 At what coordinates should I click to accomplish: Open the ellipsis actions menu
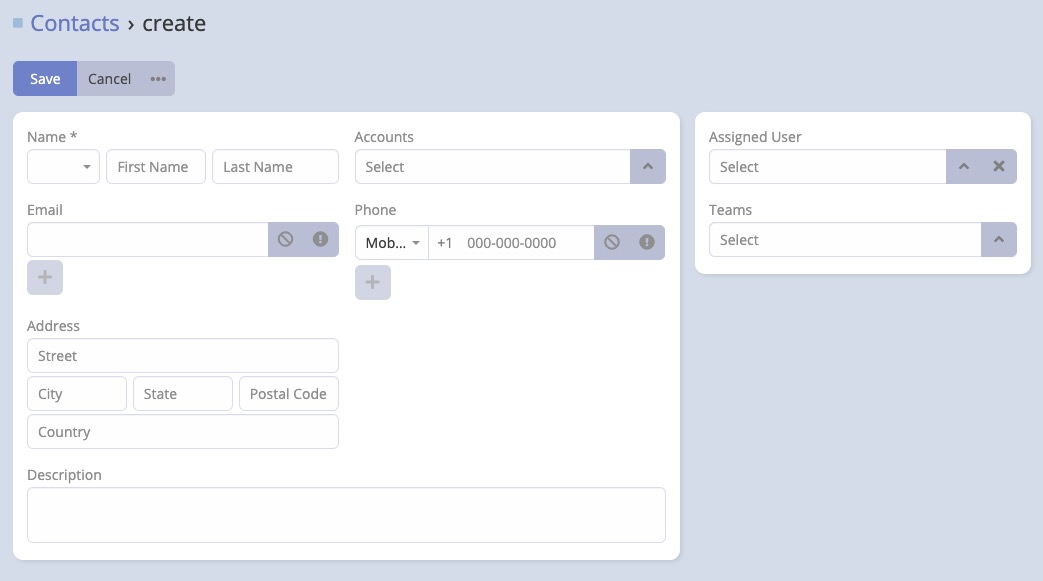158,78
